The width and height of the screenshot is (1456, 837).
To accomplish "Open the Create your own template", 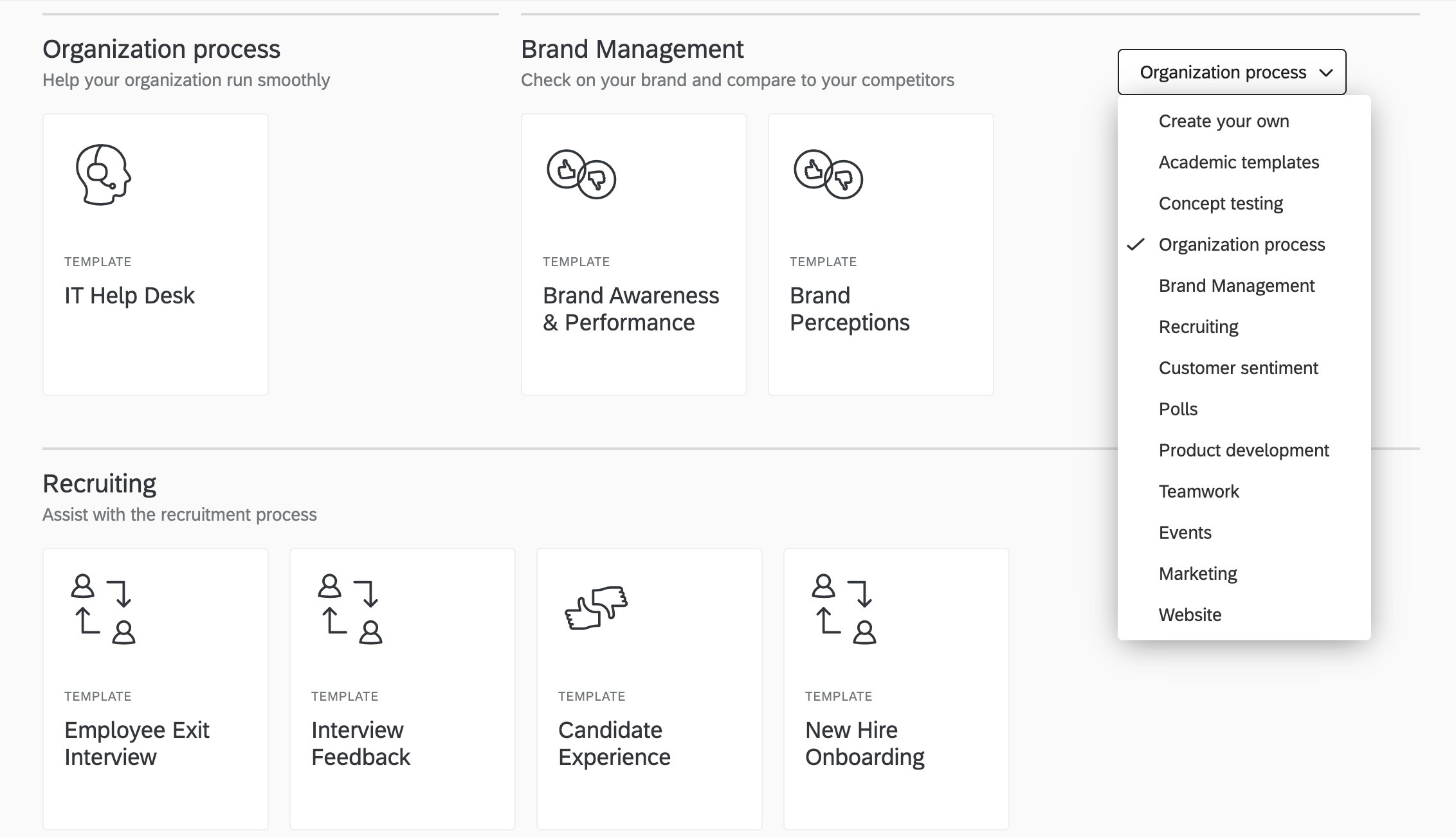I will 1224,120.
